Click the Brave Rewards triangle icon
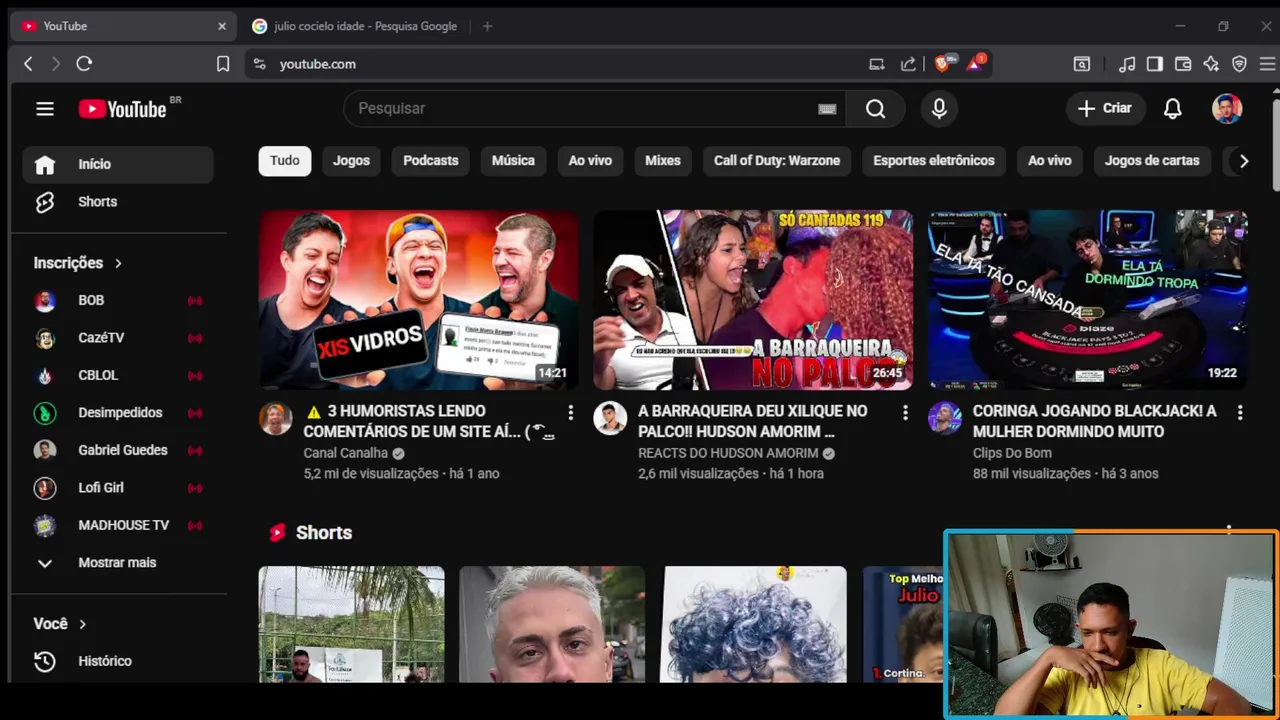The image size is (1280, 720). [975, 64]
